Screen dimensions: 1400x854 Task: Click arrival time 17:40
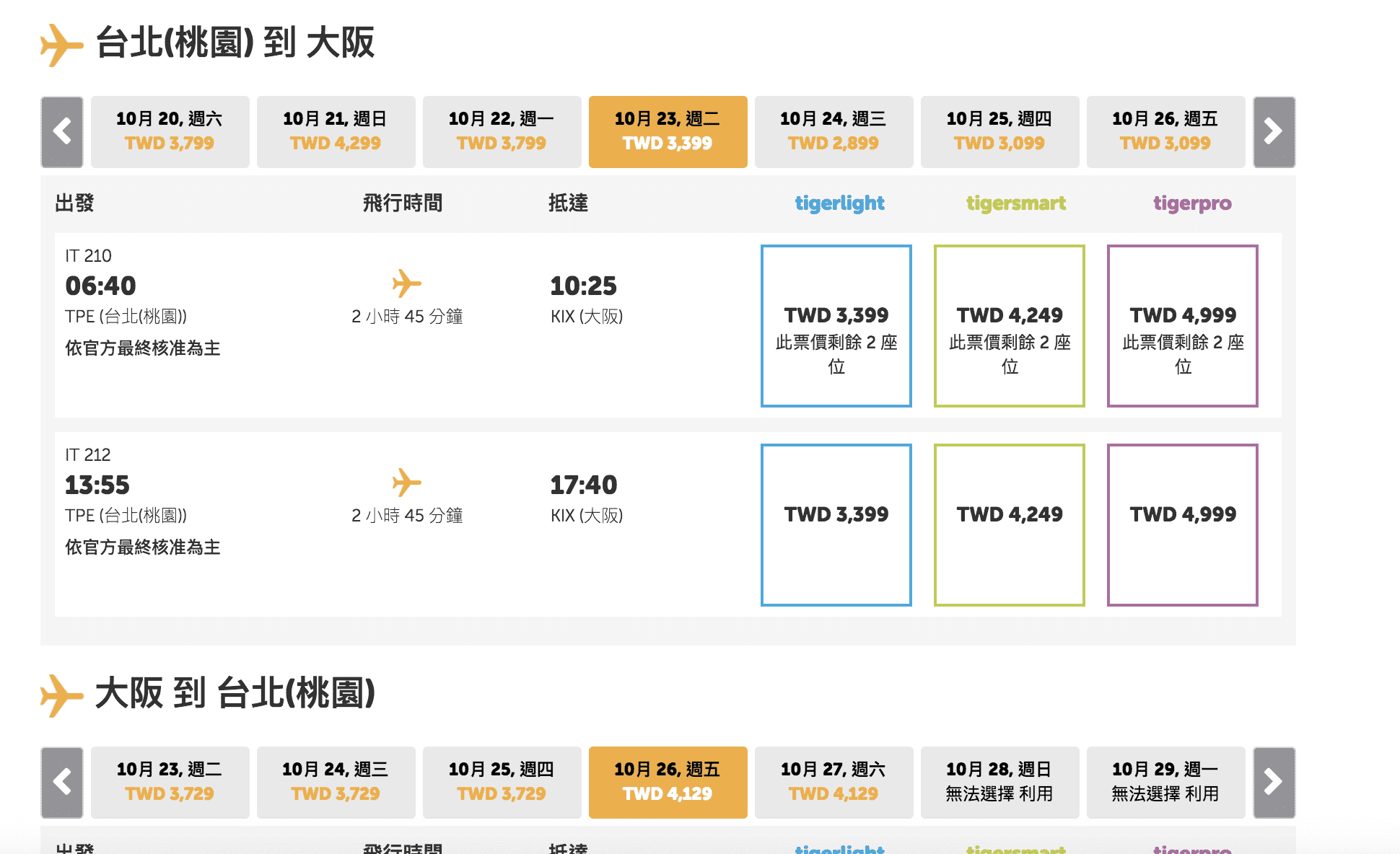tap(583, 485)
